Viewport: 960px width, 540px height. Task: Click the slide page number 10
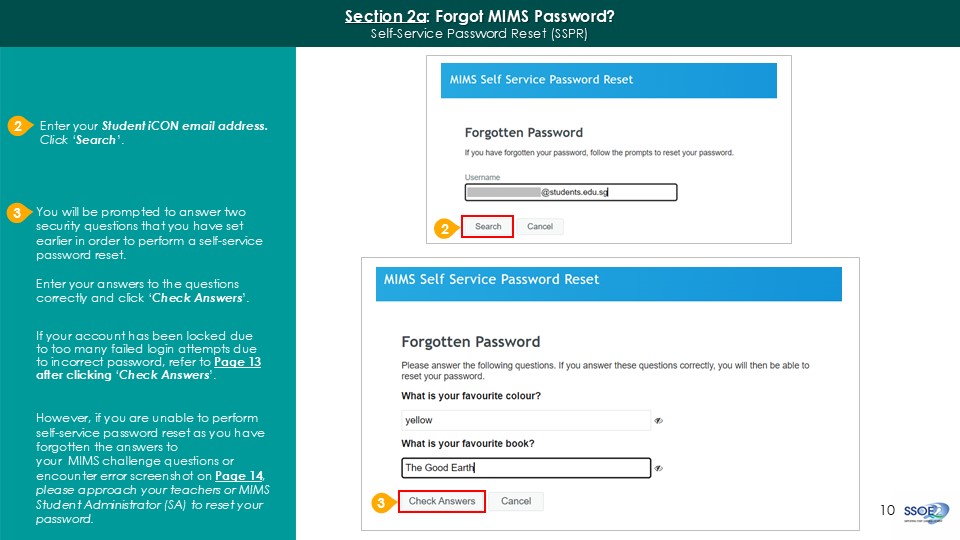[x=887, y=510]
